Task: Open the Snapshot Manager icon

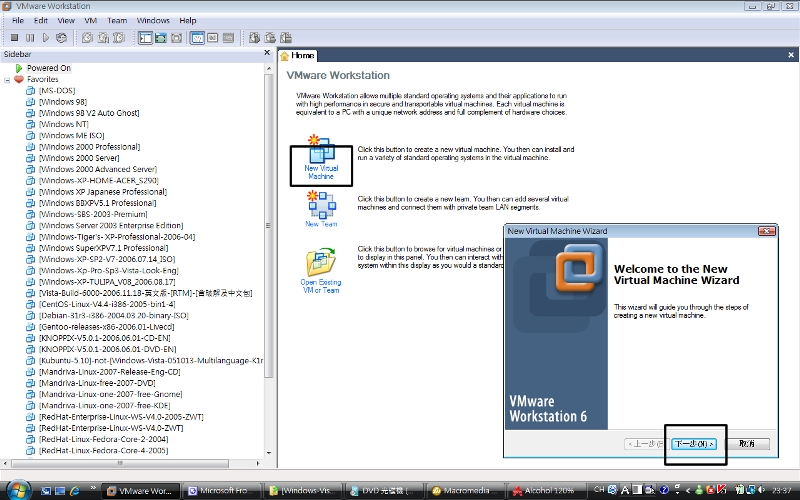Action: pyautogui.click(x=119, y=38)
